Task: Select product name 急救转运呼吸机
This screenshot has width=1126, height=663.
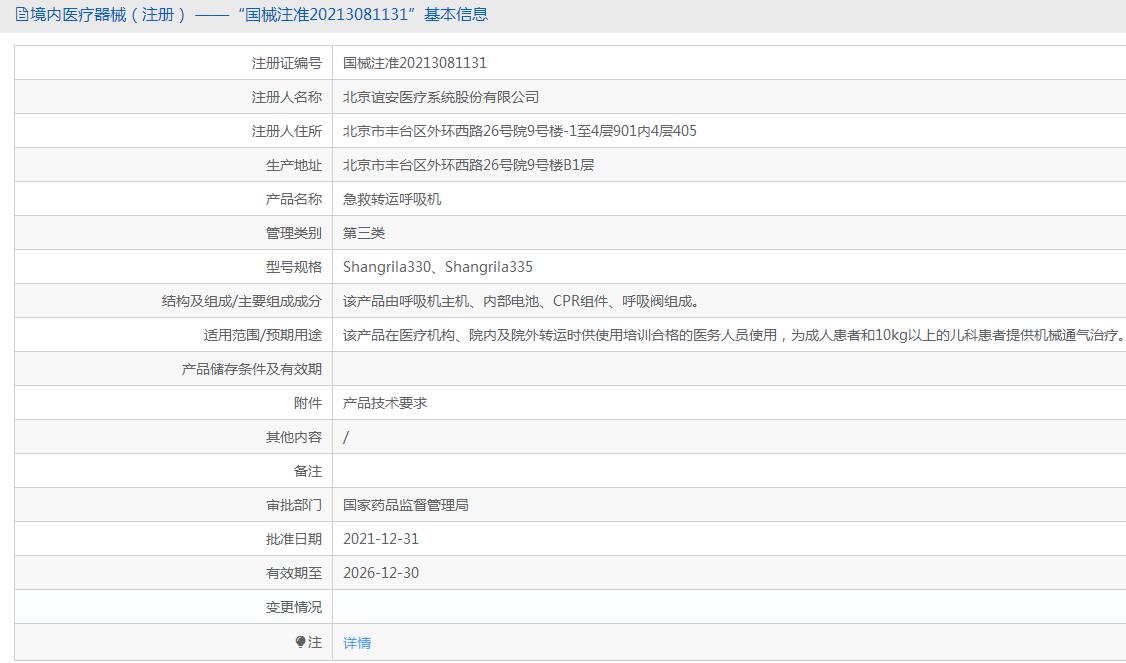Action: tap(392, 199)
